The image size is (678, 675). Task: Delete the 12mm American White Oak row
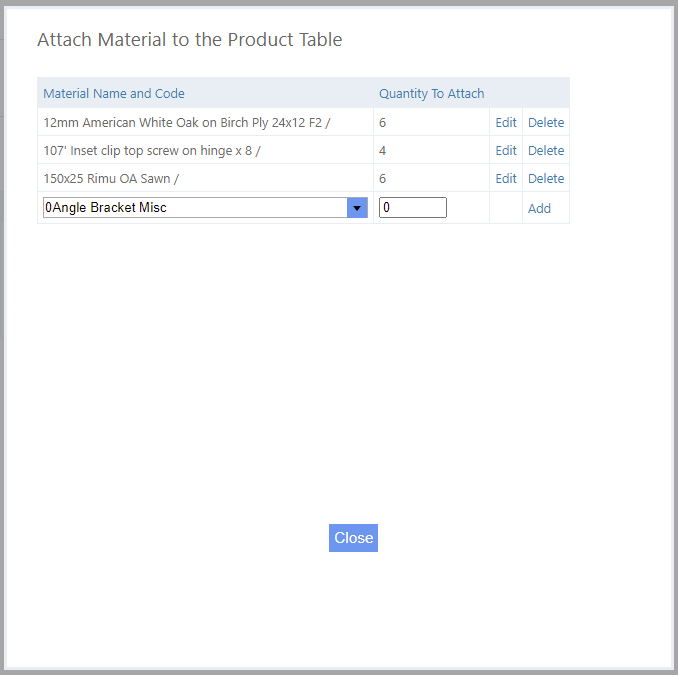pos(546,122)
